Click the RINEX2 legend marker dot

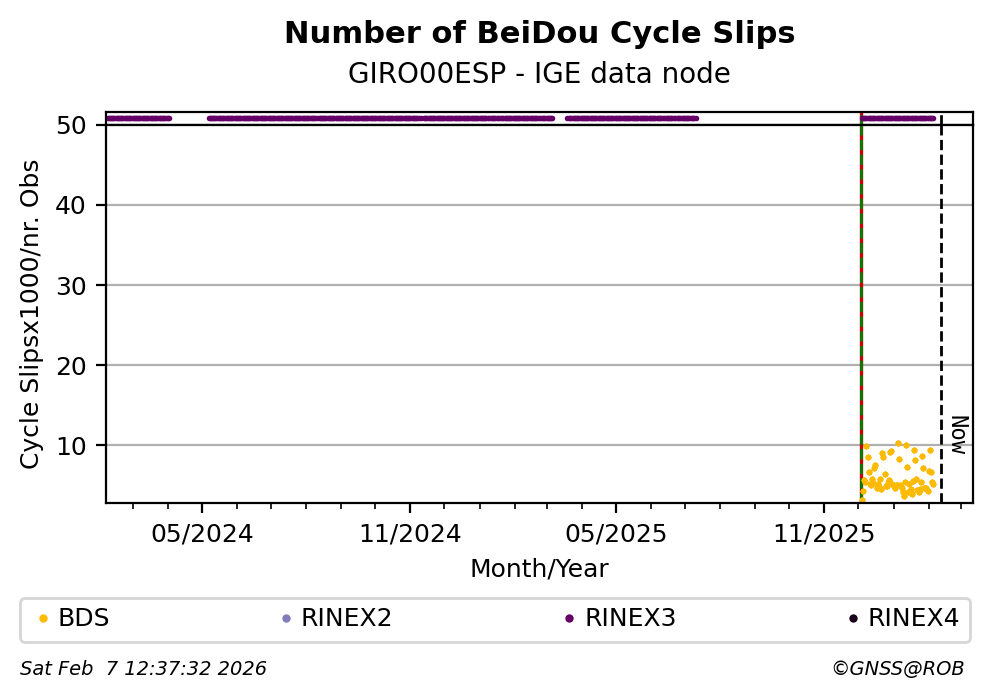pyautogui.click(x=286, y=618)
